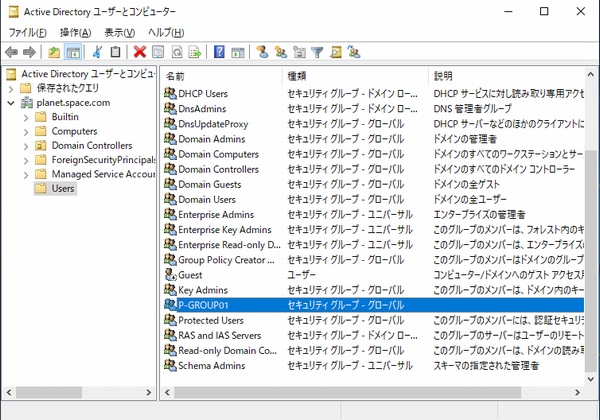Toggle the action pane icon
This screenshot has height=420, width=600.
click(238, 52)
